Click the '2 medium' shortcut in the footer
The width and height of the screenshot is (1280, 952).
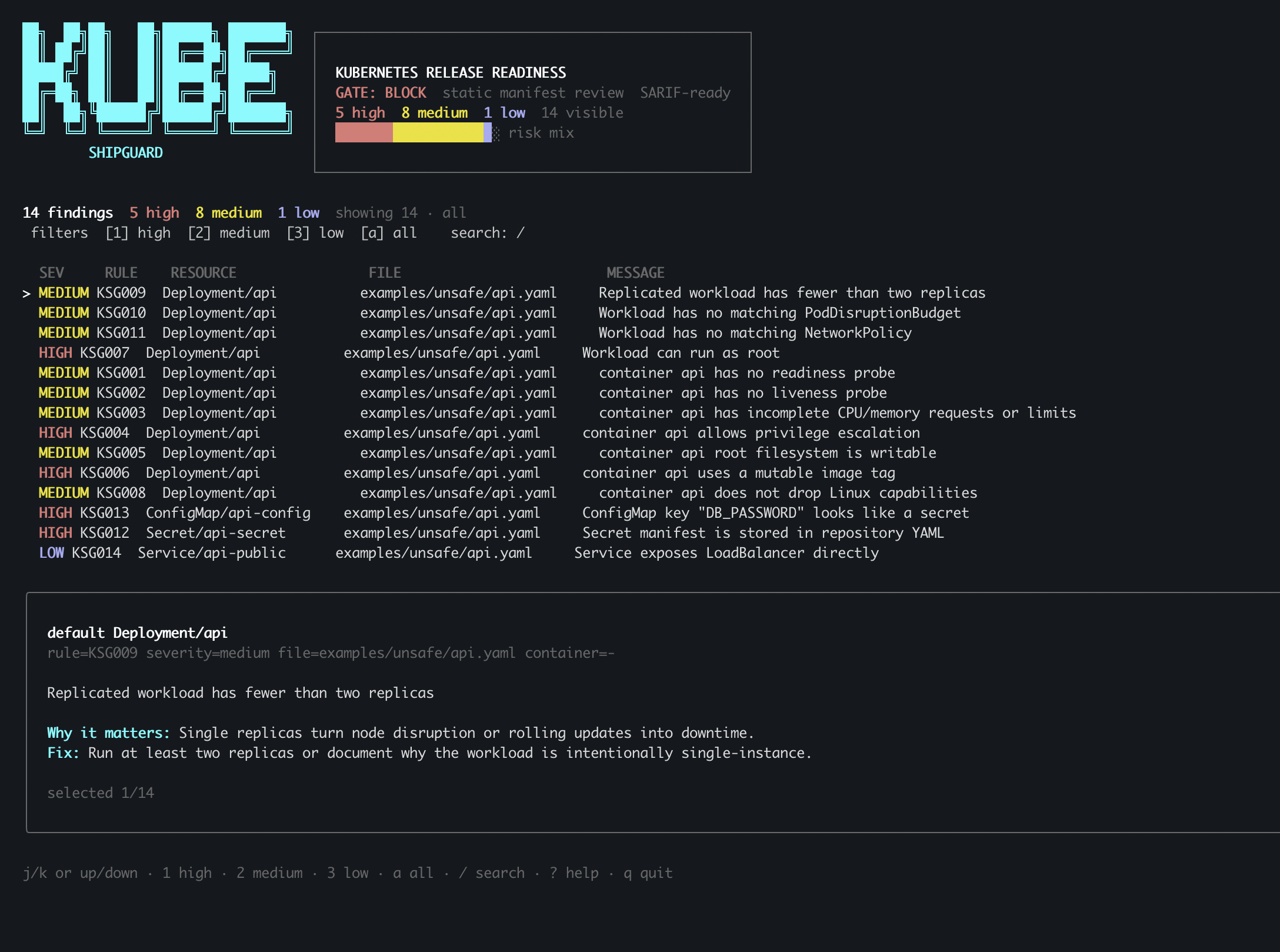pyautogui.click(x=269, y=873)
